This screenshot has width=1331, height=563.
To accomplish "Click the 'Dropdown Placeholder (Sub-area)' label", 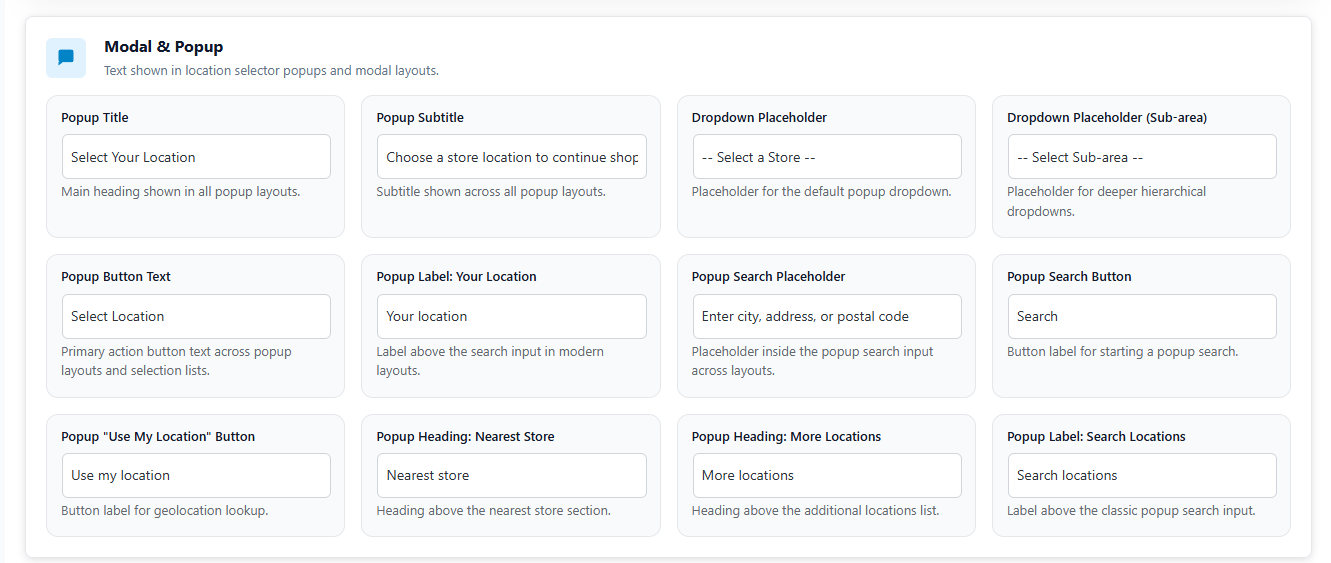I will coord(1107,118).
